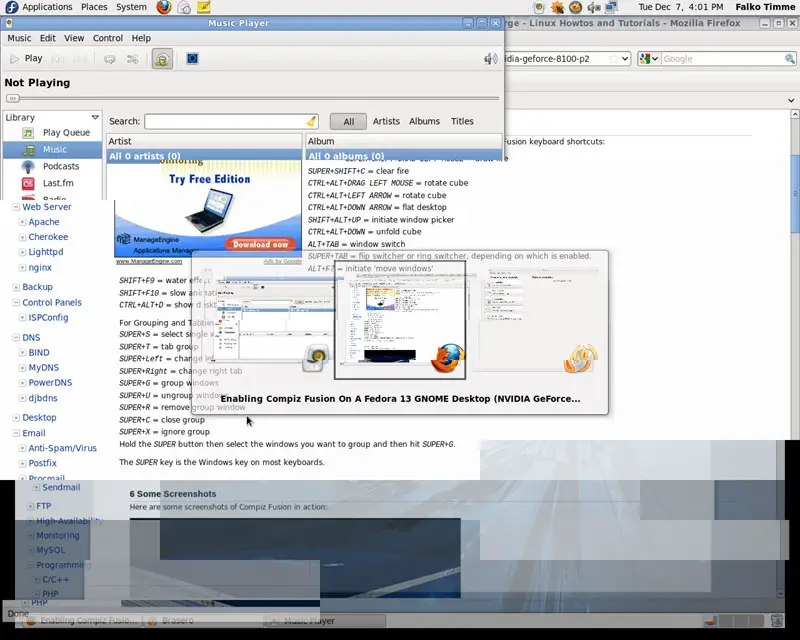
Task: Collapse the Email tree node
Action: pos(16,433)
